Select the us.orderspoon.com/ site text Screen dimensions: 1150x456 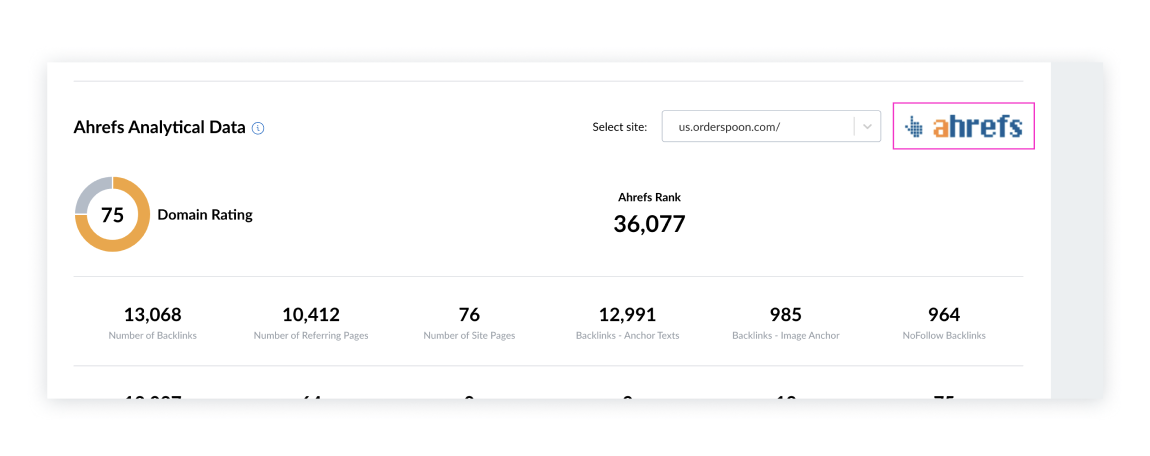(729, 127)
